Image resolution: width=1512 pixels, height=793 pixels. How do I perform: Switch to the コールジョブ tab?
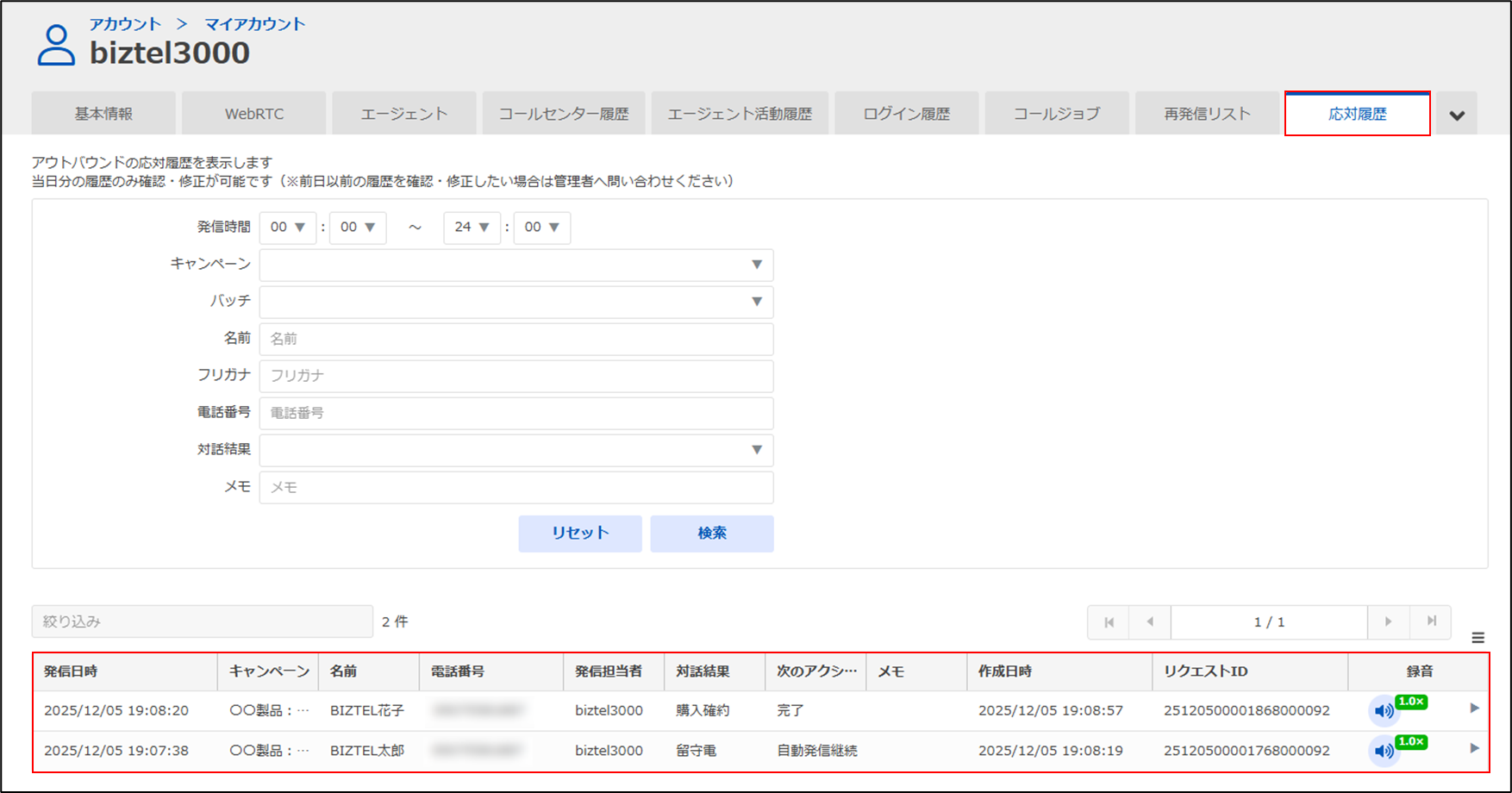(x=1056, y=114)
